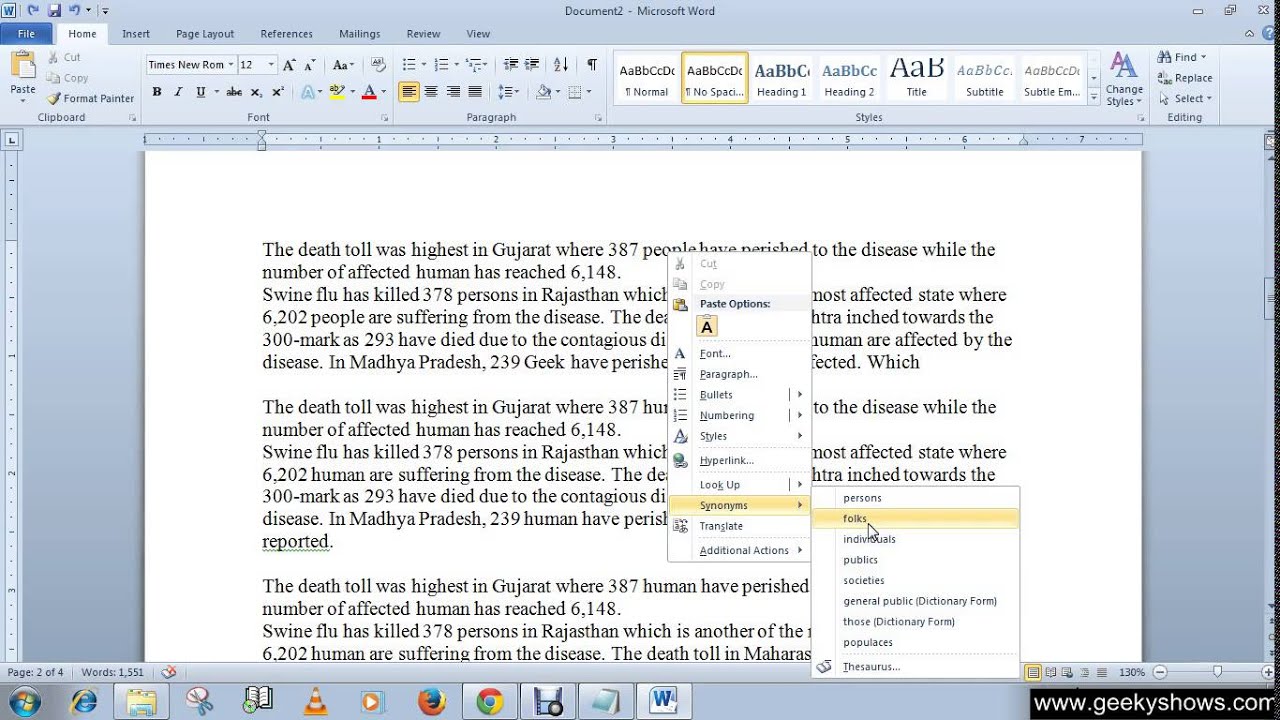Open the Times New Roman font dropdown
This screenshot has width=1280, height=720.
pos(231,65)
